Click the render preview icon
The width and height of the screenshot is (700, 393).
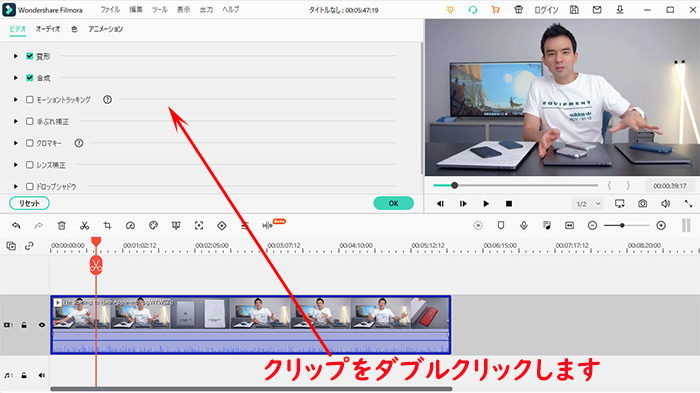[478, 226]
